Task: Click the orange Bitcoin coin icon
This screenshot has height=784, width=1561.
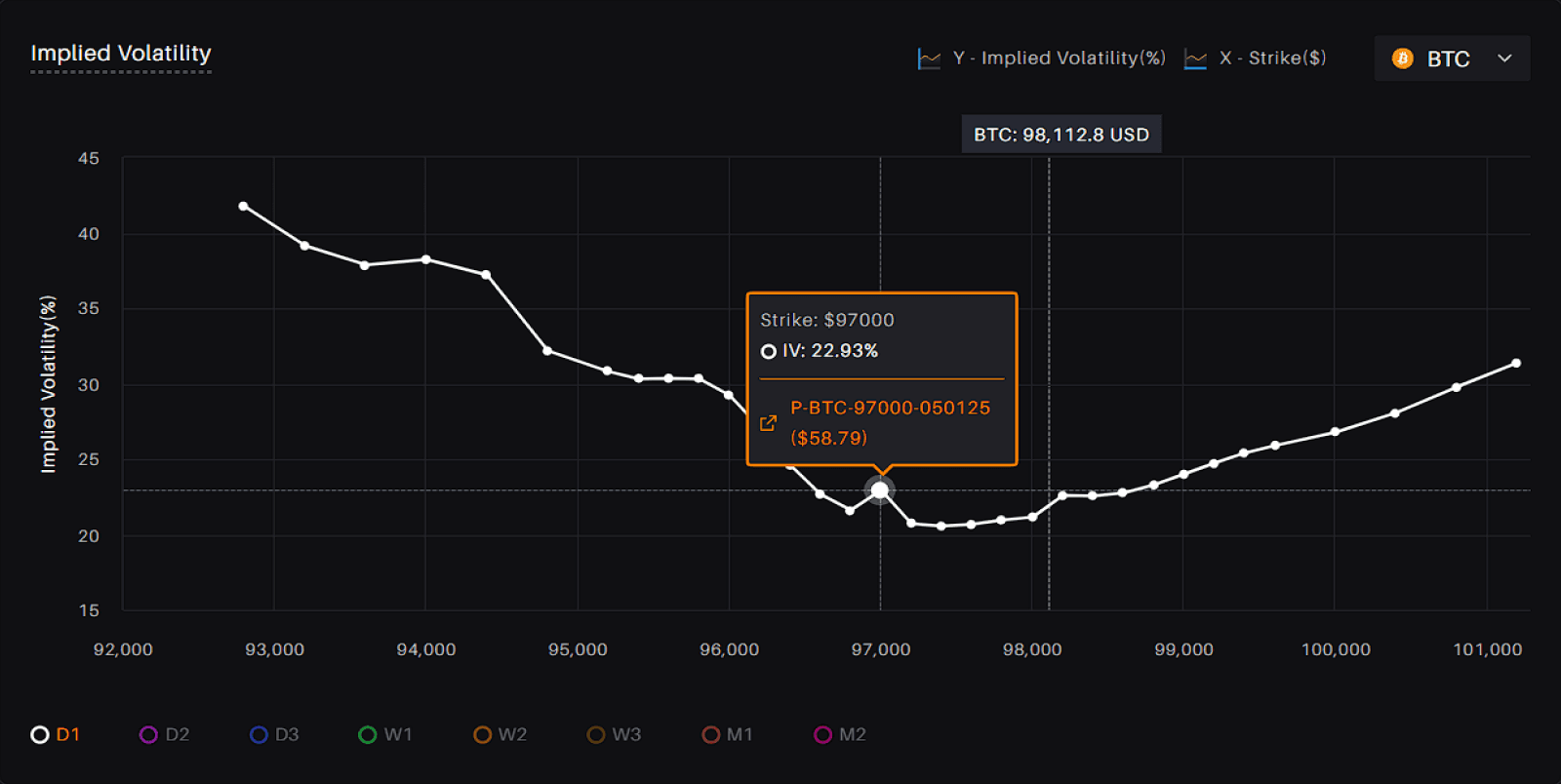Action: pos(1403,59)
